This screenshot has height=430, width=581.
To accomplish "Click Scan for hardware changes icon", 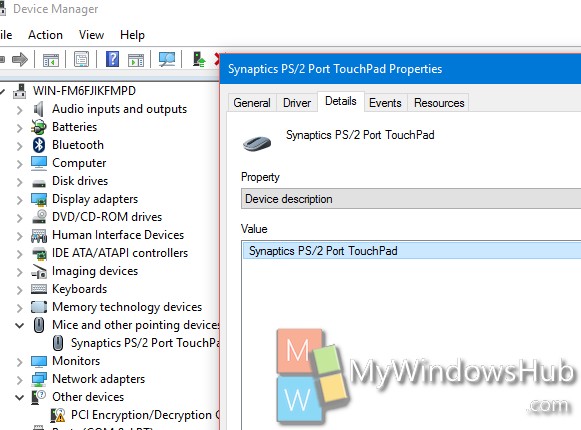I will tap(167, 59).
